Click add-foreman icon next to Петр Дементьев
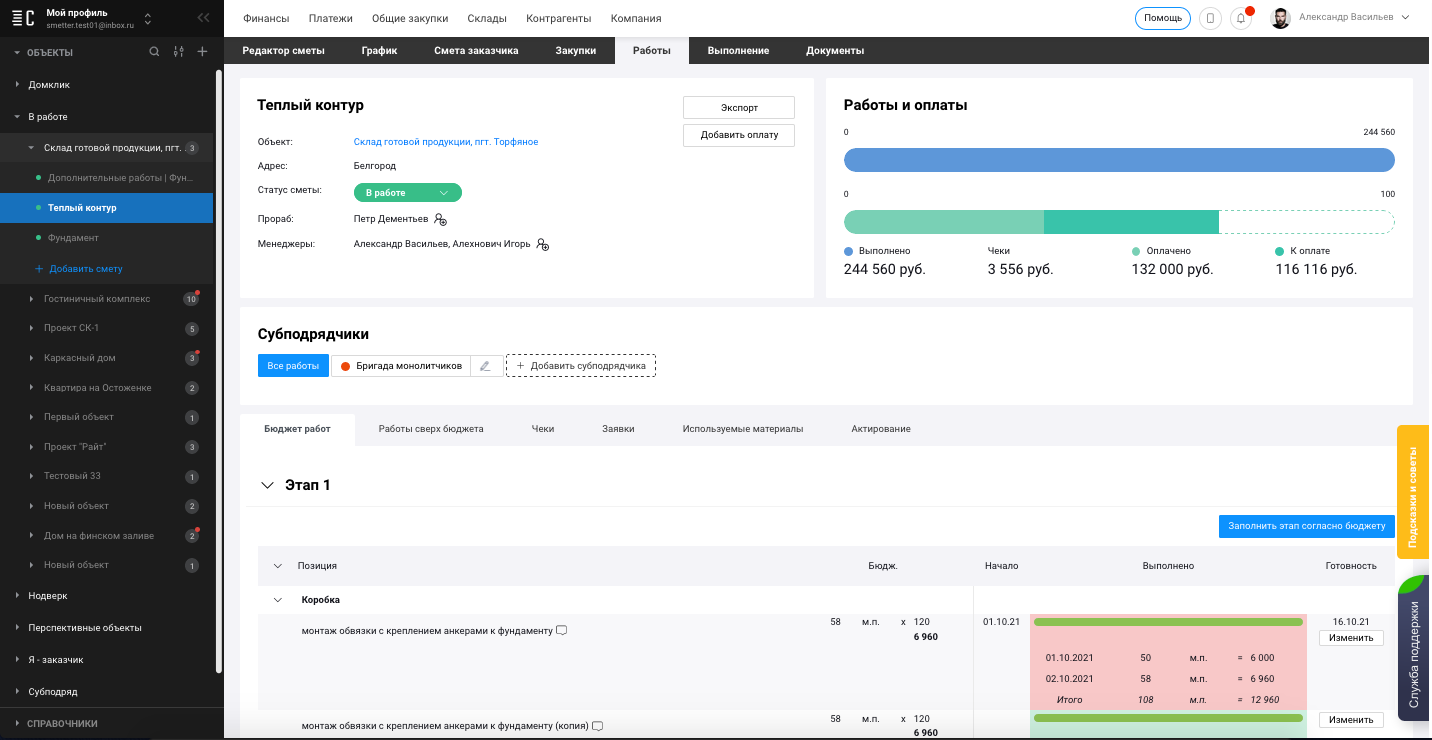This screenshot has width=1432, height=740. pos(441,219)
